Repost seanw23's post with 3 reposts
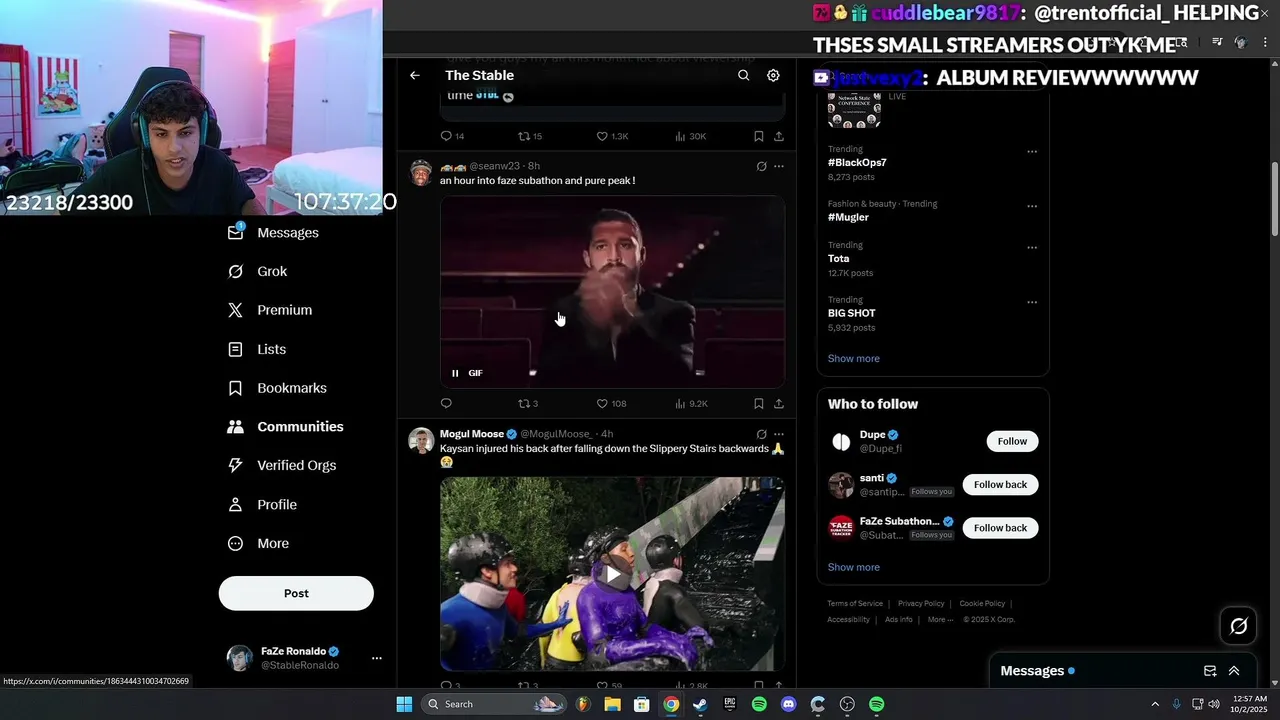Image resolution: width=1280 pixels, height=720 pixels. point(527,404)
